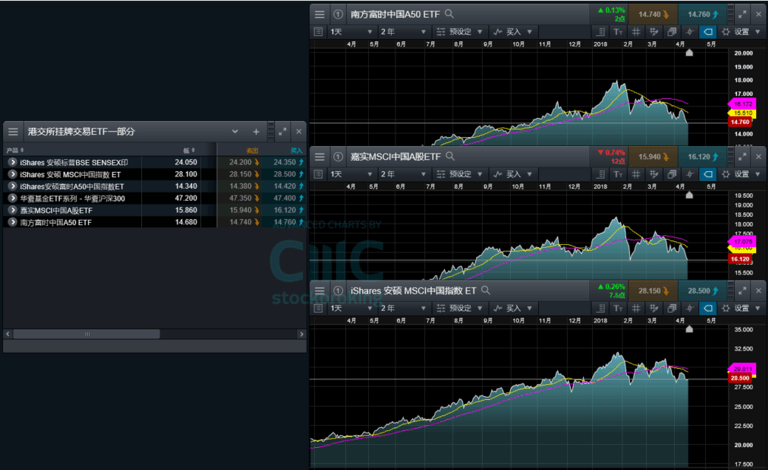This screenshot has height=470, width=768.
Task: Select text annotation tool in middle chart toolbar
Action: (x=618, y=174)
